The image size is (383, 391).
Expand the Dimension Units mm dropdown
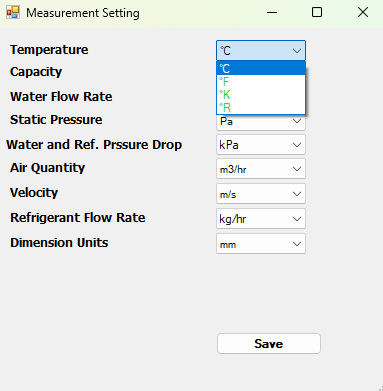261,244
